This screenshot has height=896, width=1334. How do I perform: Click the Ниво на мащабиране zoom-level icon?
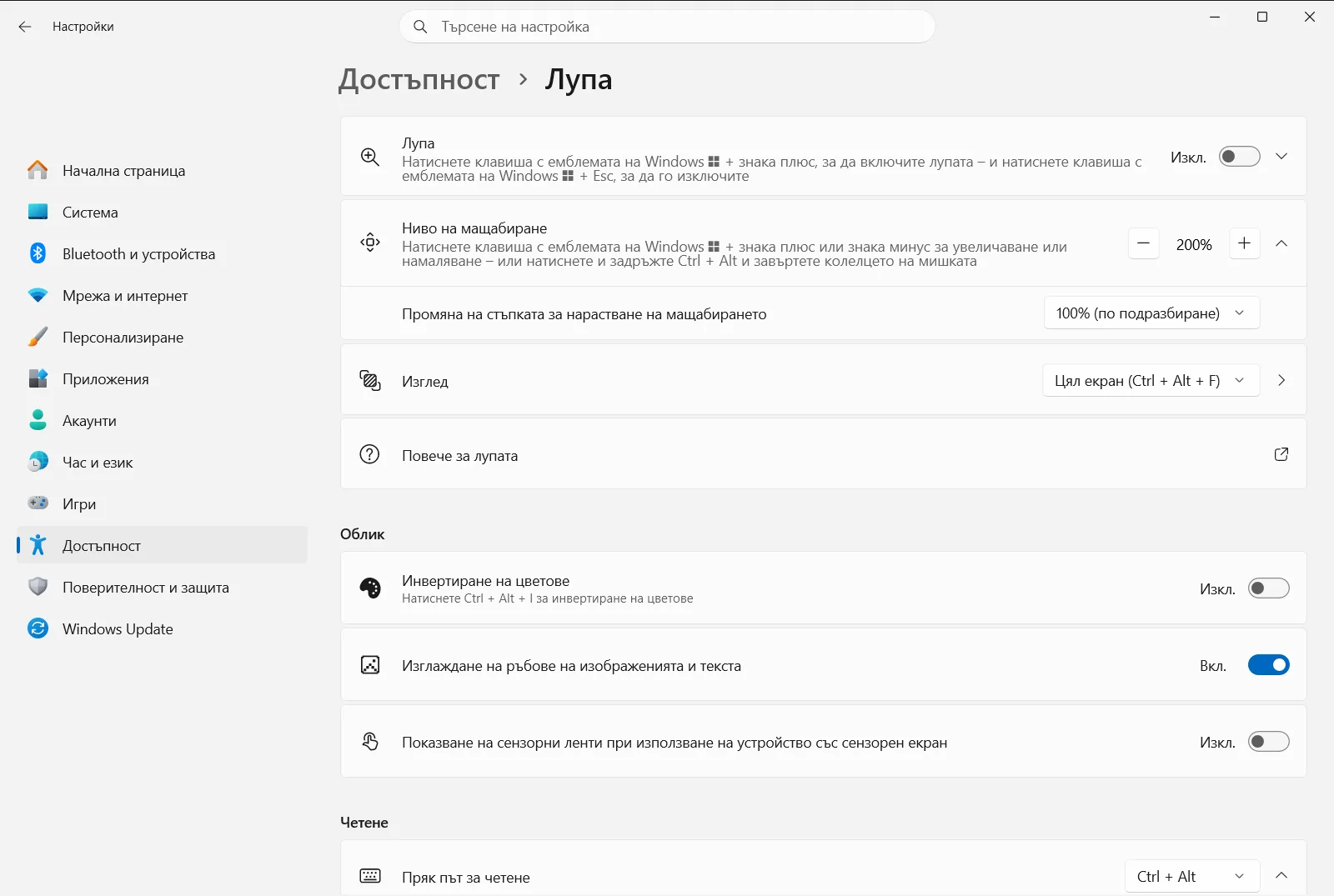pos(370,243)
